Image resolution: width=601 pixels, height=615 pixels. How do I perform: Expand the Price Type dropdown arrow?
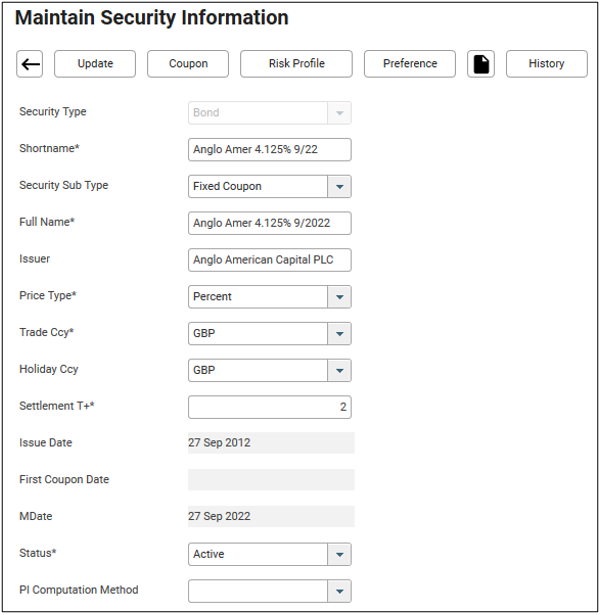pyautogui.click(x=339, y=297)
